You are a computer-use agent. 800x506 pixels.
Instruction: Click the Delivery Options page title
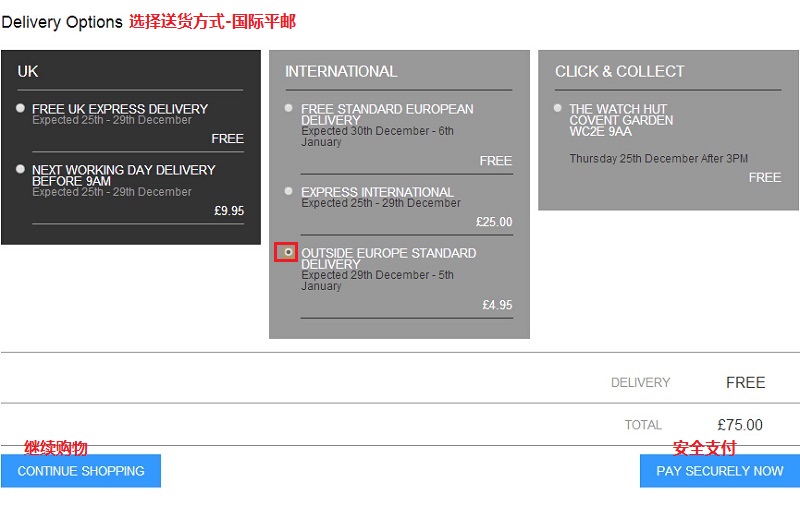pyautogui.click(x=62, y=22)
